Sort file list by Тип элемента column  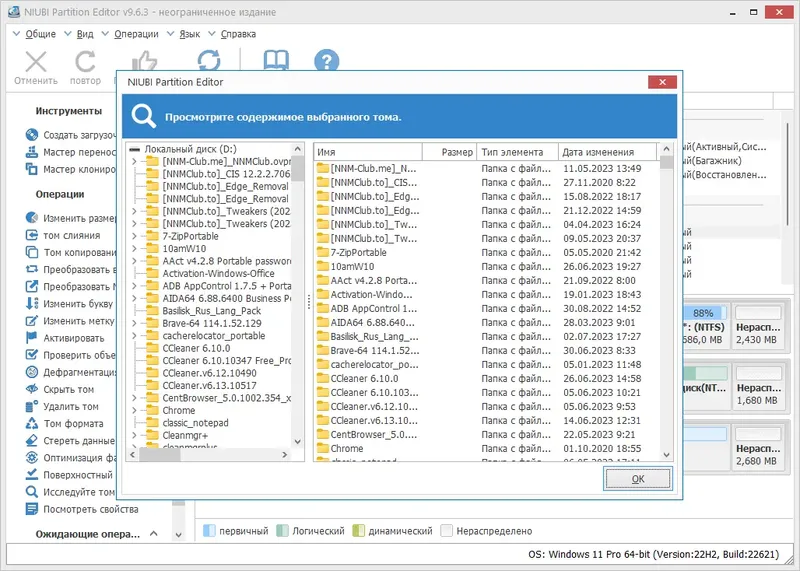(517, 152)
